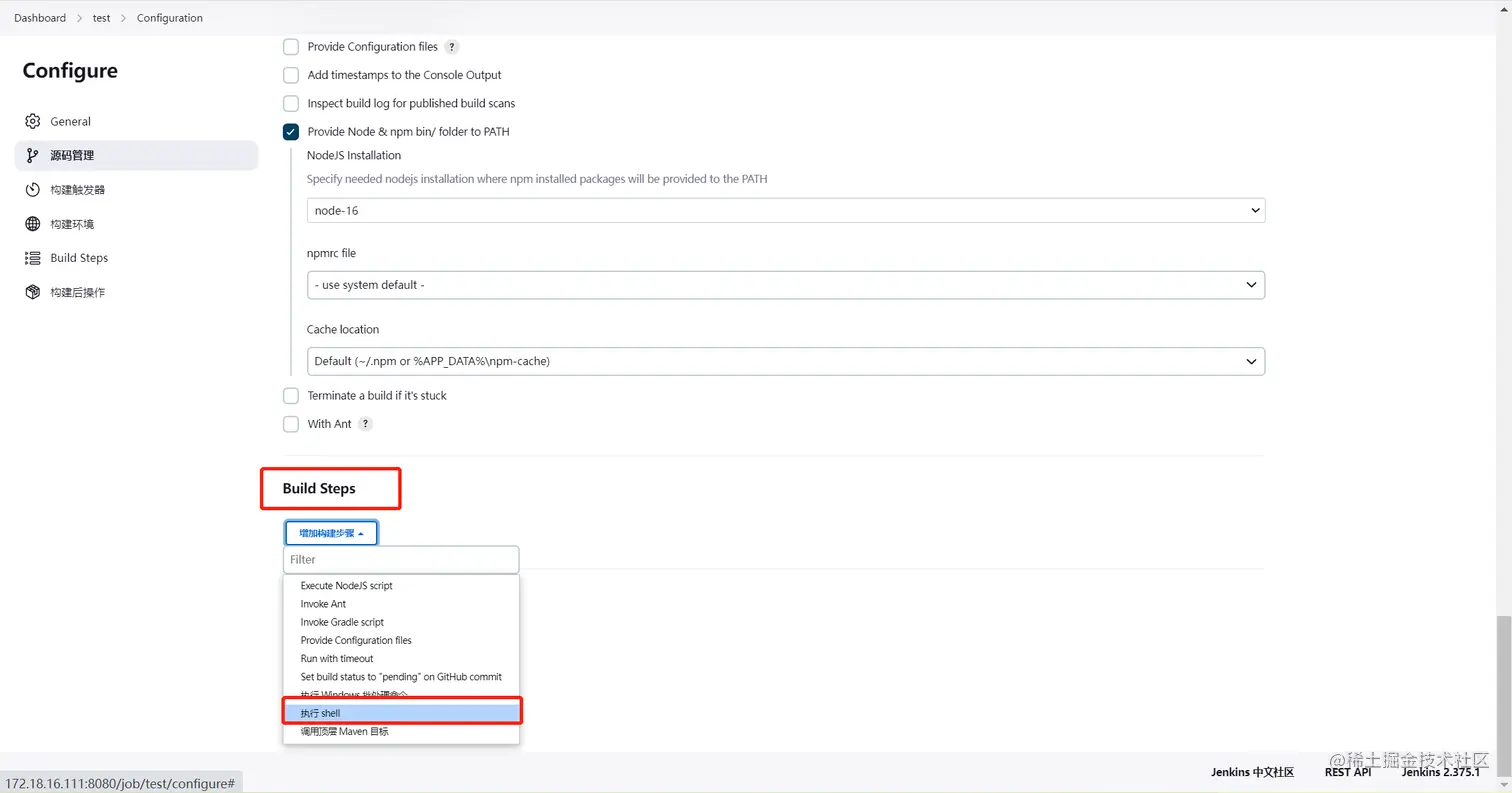Viewport: 1512px width, 793px height.
Task: Open General section in sidebar
Action: [136, 121]
